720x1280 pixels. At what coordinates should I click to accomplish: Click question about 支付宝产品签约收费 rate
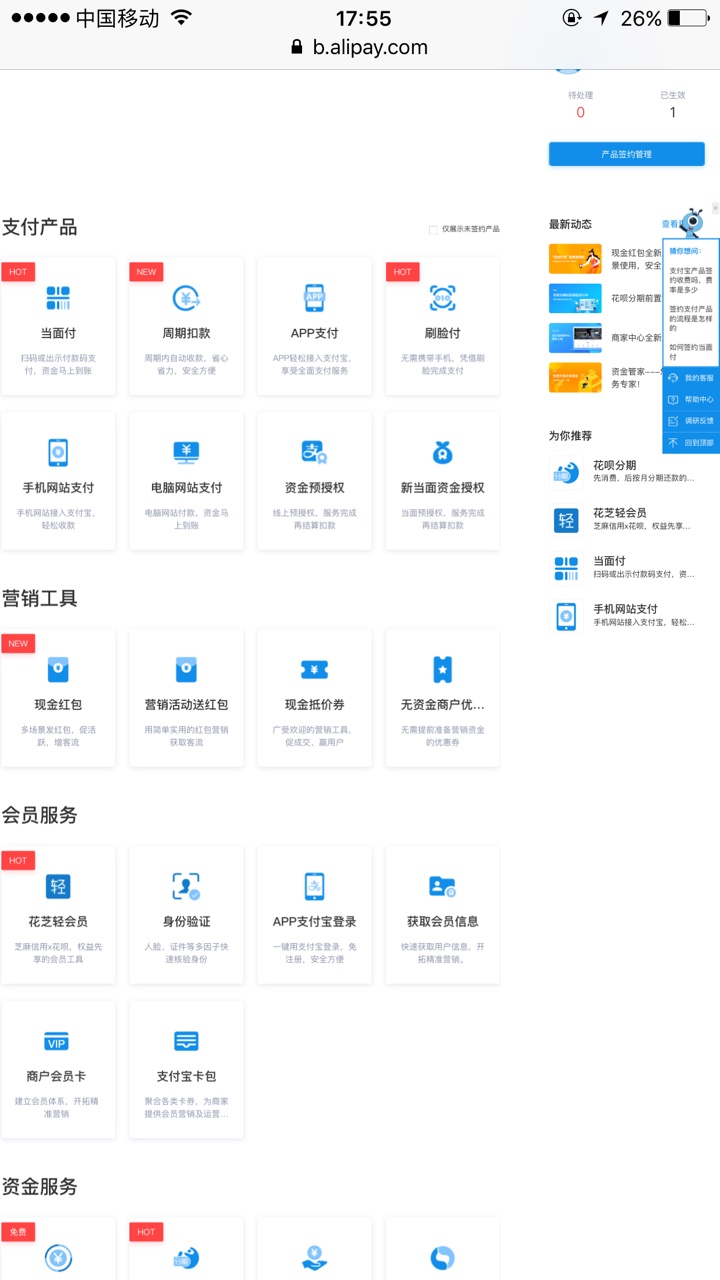[x=691, y=280]
